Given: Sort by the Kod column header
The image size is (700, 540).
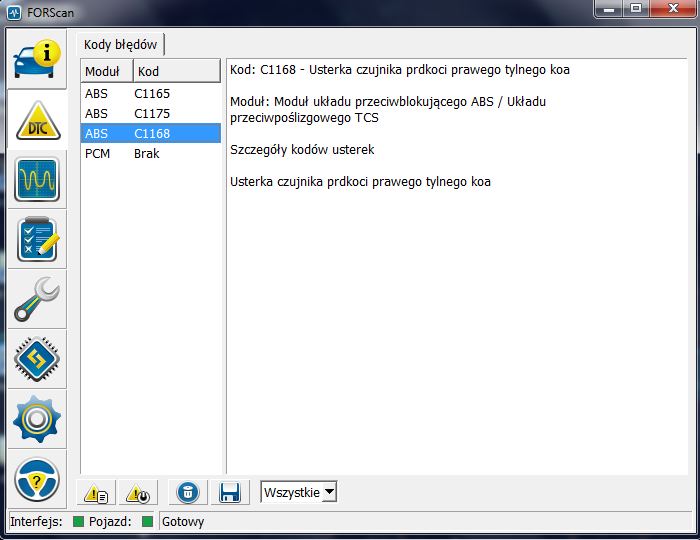Looking at the screenshot, I should click(x=175, y=71).
